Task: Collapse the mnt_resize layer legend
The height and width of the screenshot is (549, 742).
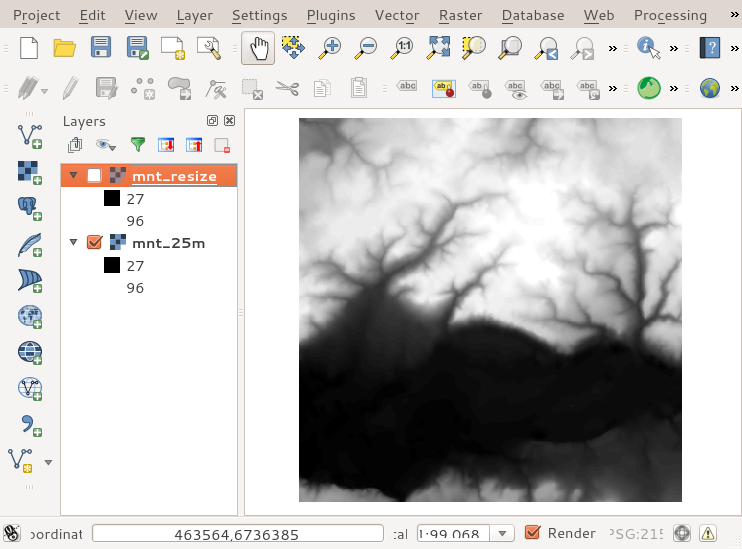Action: point(73,175)
